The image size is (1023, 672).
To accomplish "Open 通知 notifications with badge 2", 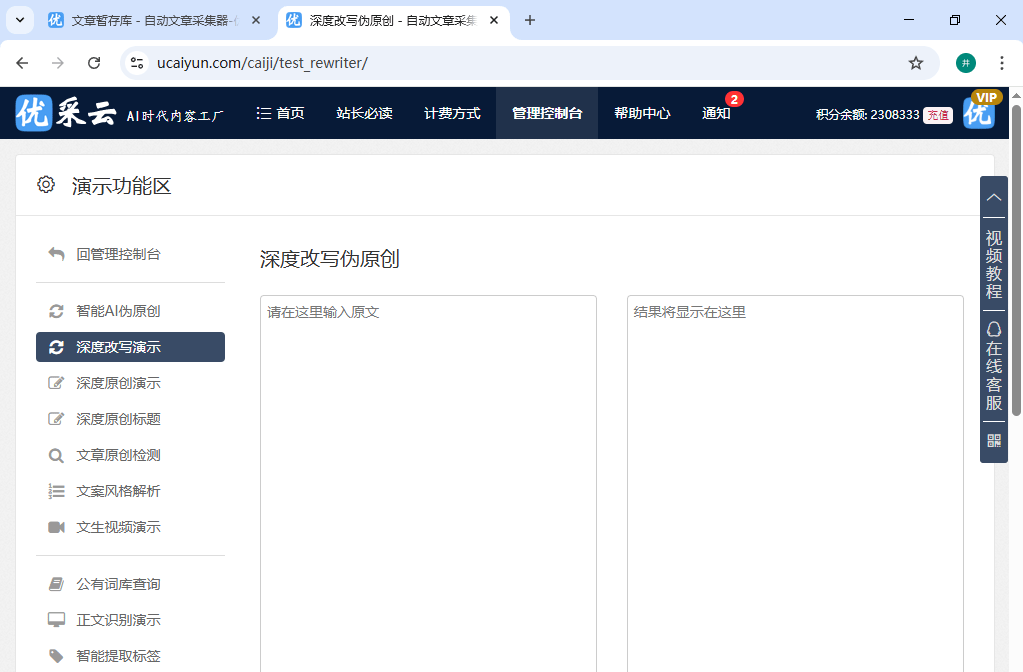I will (x=716, y=113).
